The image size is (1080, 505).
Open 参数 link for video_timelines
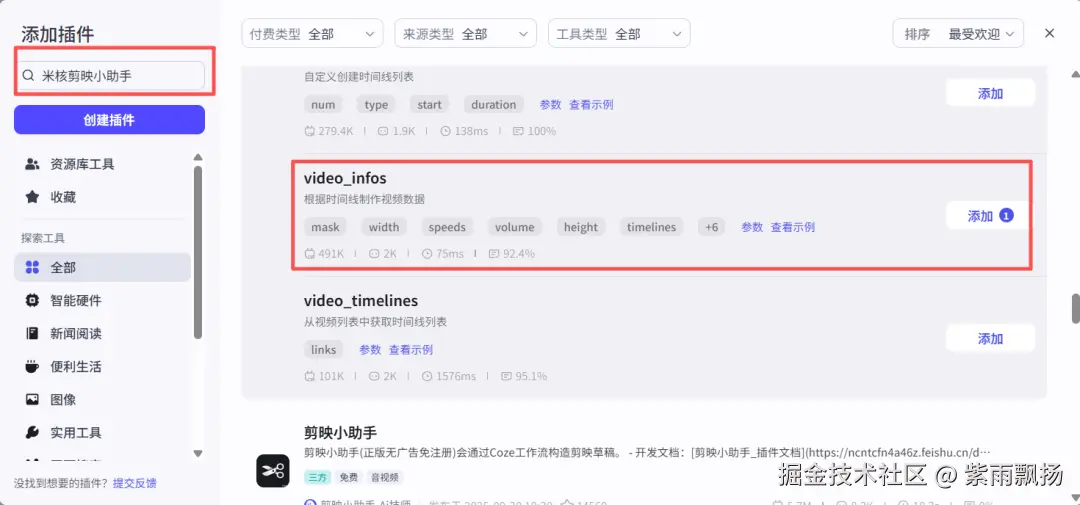pos(370,350)
